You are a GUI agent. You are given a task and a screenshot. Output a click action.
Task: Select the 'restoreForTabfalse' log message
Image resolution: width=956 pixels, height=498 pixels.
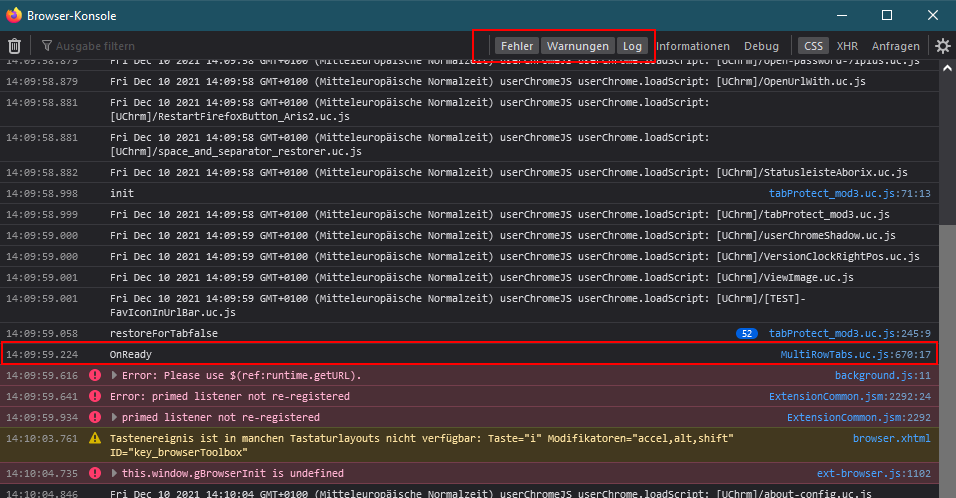[163, 333]
